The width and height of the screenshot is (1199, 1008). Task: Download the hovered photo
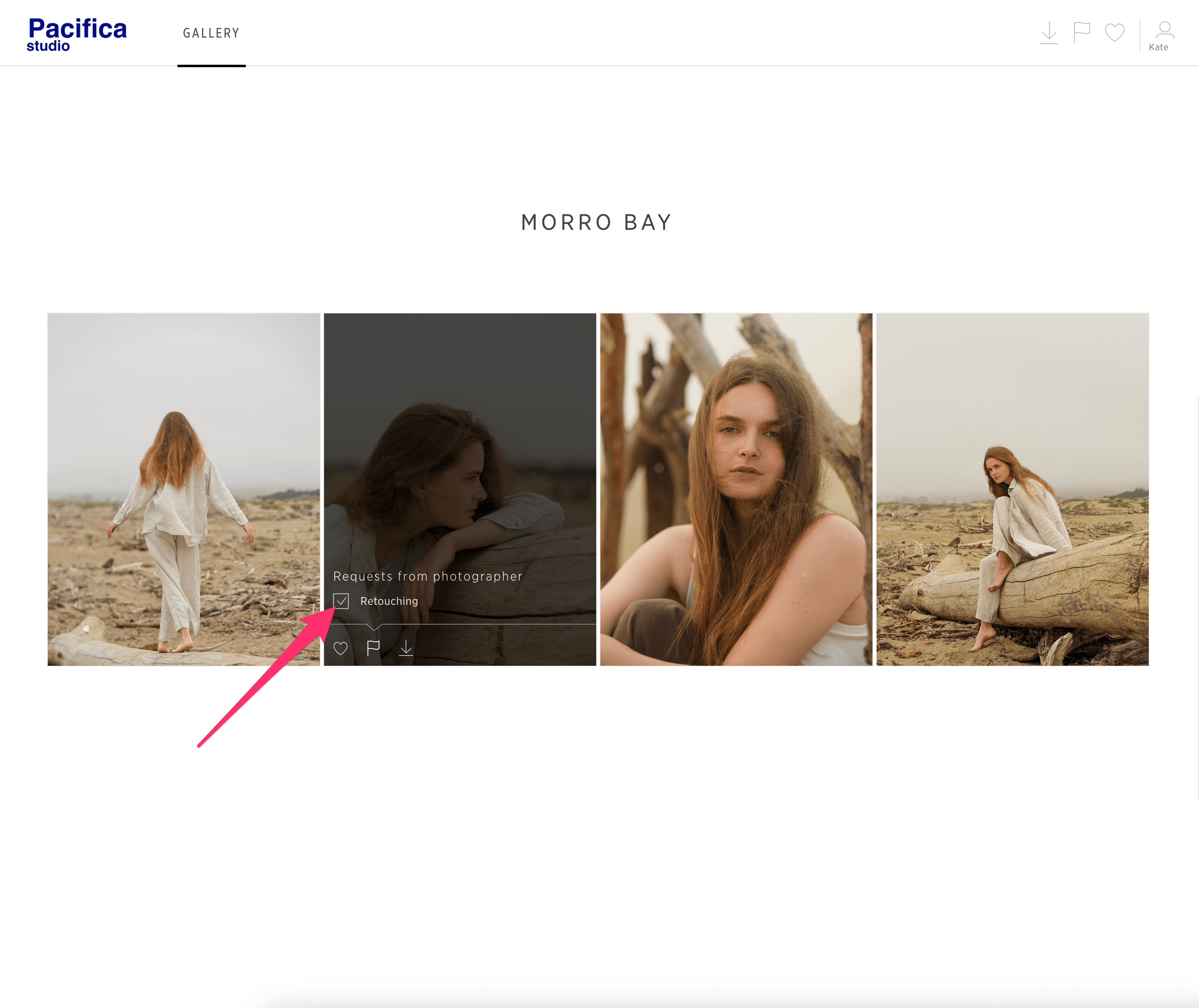[406, 647]
